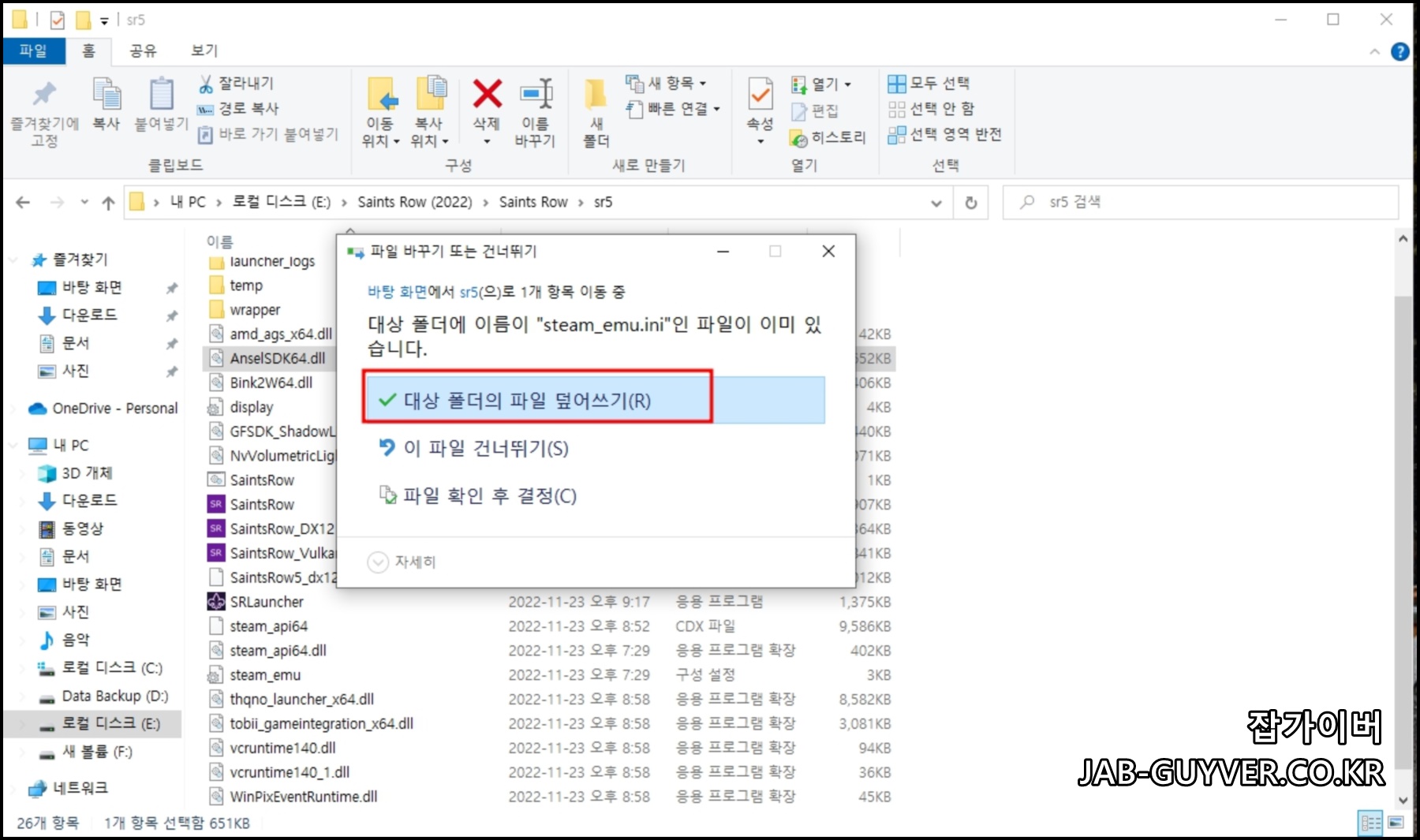This screenshot has width=1420, height=840.
Task: Click the sr5 검색 search field
Action: 1201,203
